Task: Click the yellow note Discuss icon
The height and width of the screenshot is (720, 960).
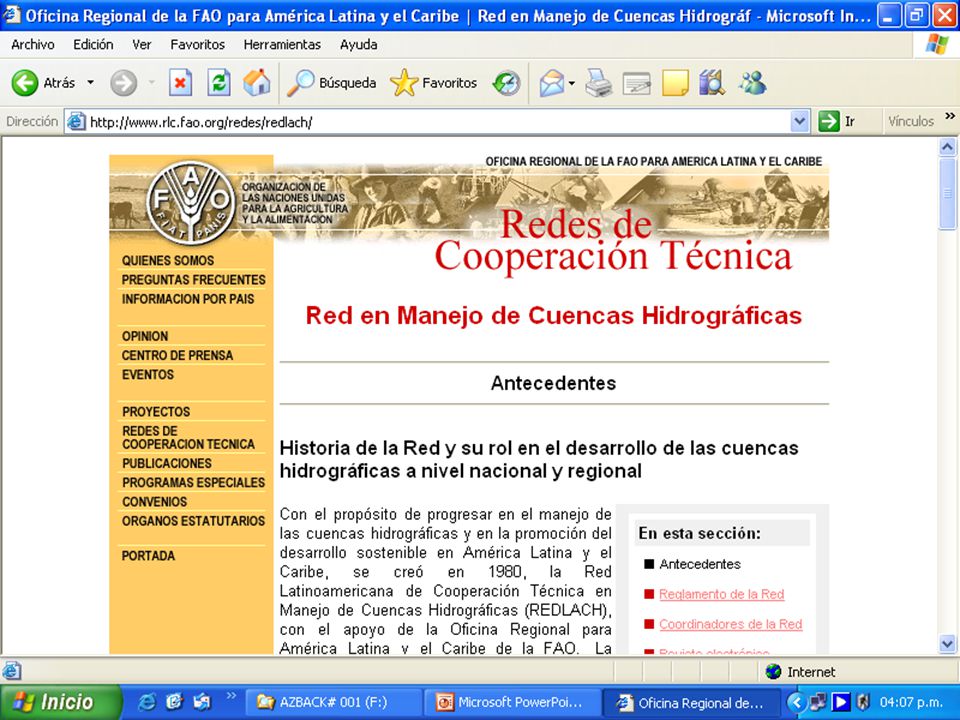Action: point(675,83)
